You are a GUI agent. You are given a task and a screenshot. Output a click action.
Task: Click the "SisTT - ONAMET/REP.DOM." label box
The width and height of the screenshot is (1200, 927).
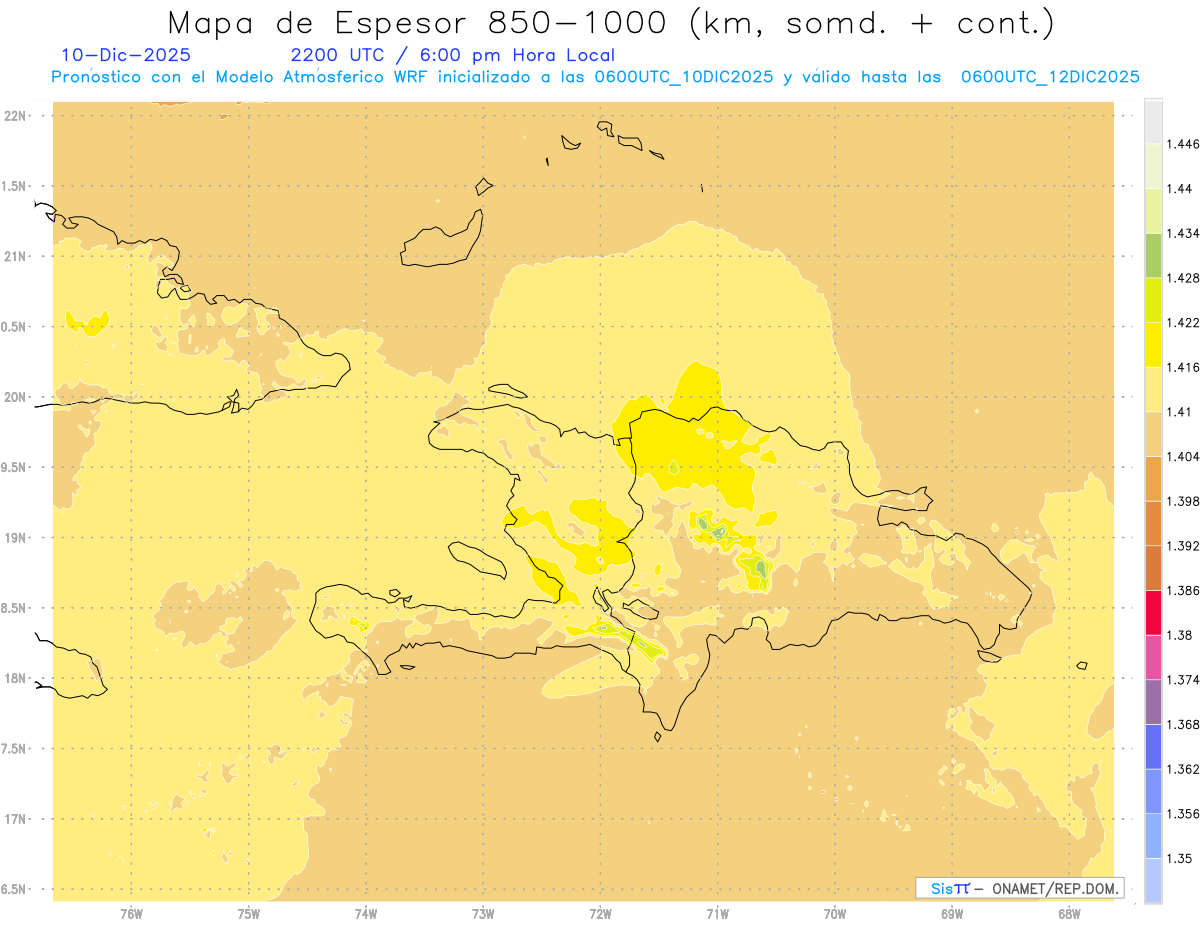[x=1020, y=887]
